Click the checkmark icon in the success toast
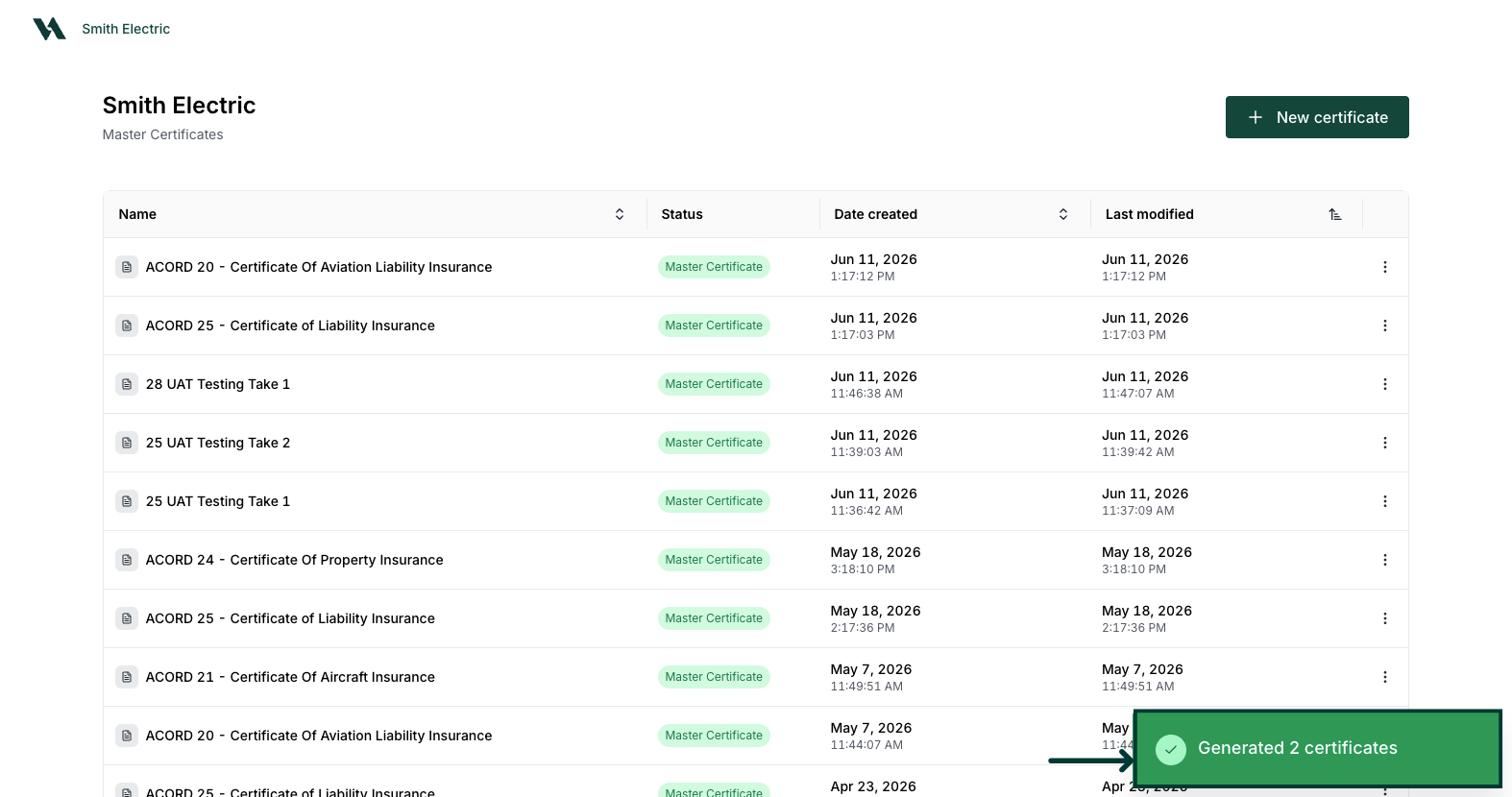This screenshot has width=1512, height=797. click(1171, 749)
